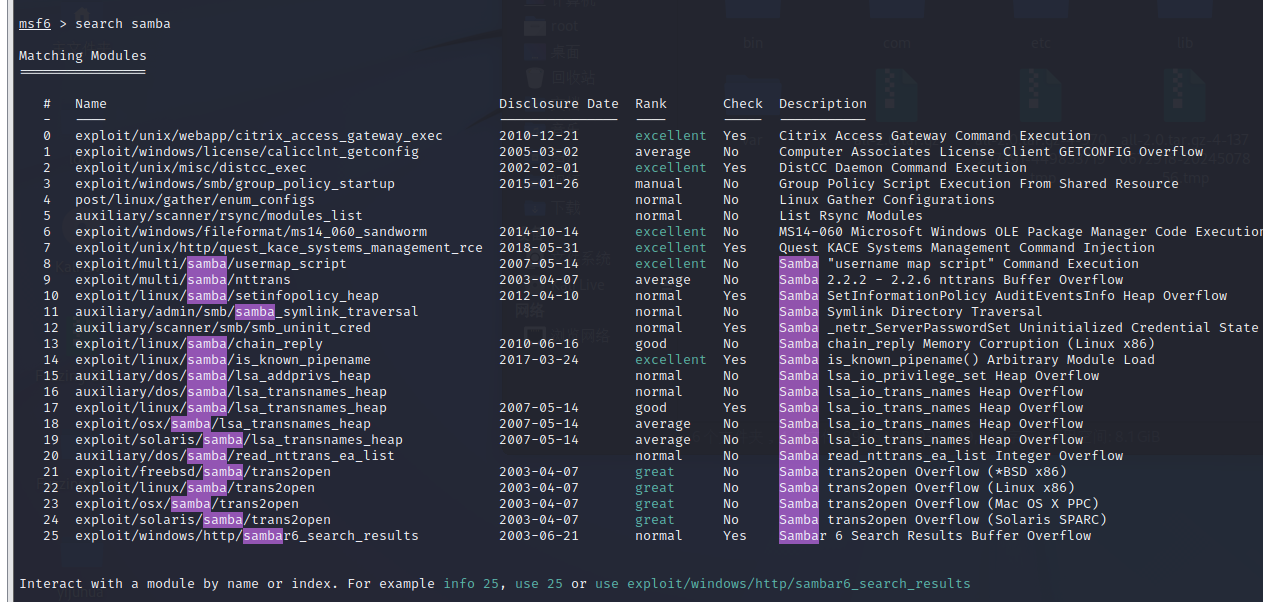1263x602 pixels.
Task: Click the 'Yes' check in distcc_exec row
Action: click(x=735, y=167)
